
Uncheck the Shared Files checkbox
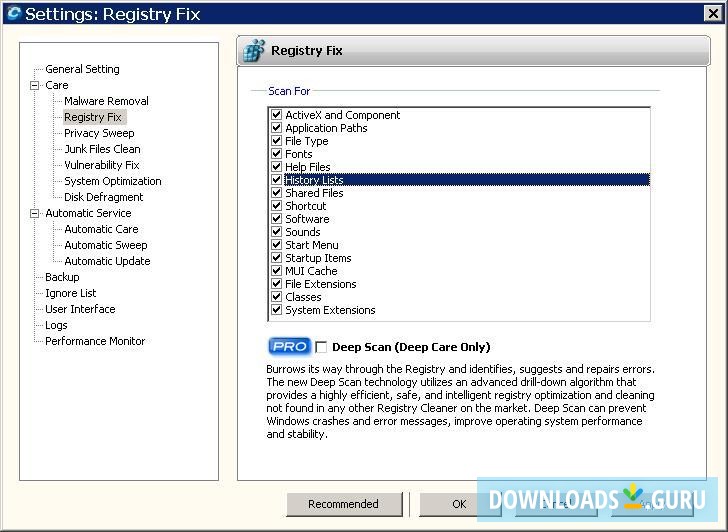point(277,192)
